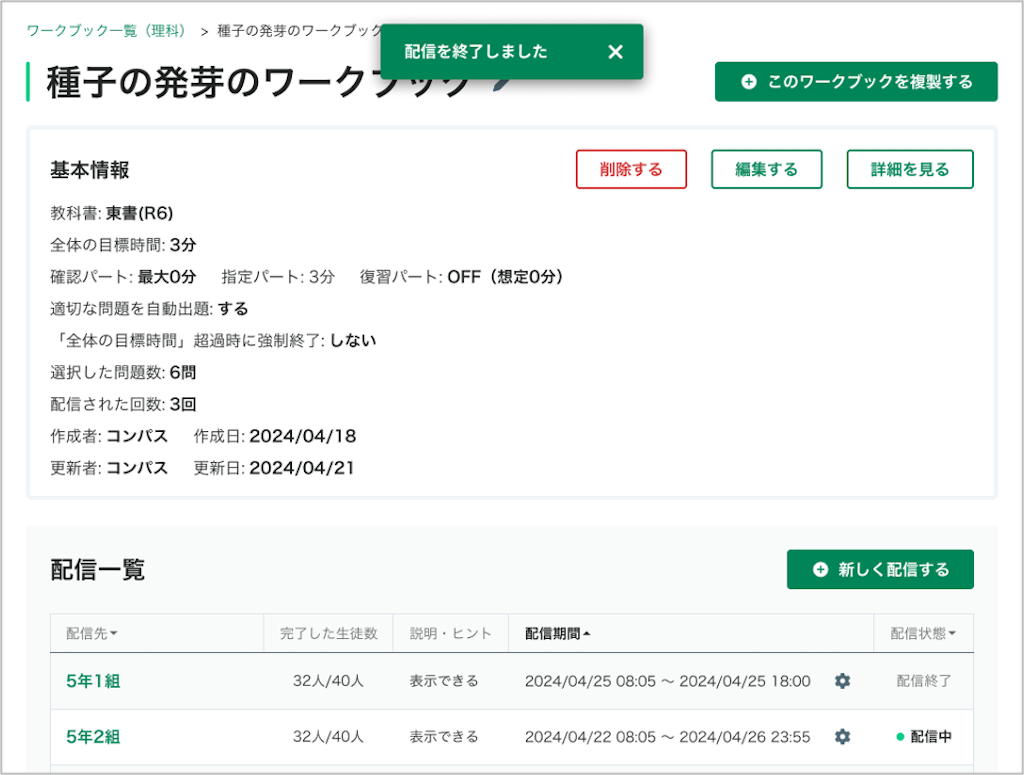This screenshot has width=1024, height=775.
Task: Click 表示できる in 5年2組 row
Action: point(443,736)
